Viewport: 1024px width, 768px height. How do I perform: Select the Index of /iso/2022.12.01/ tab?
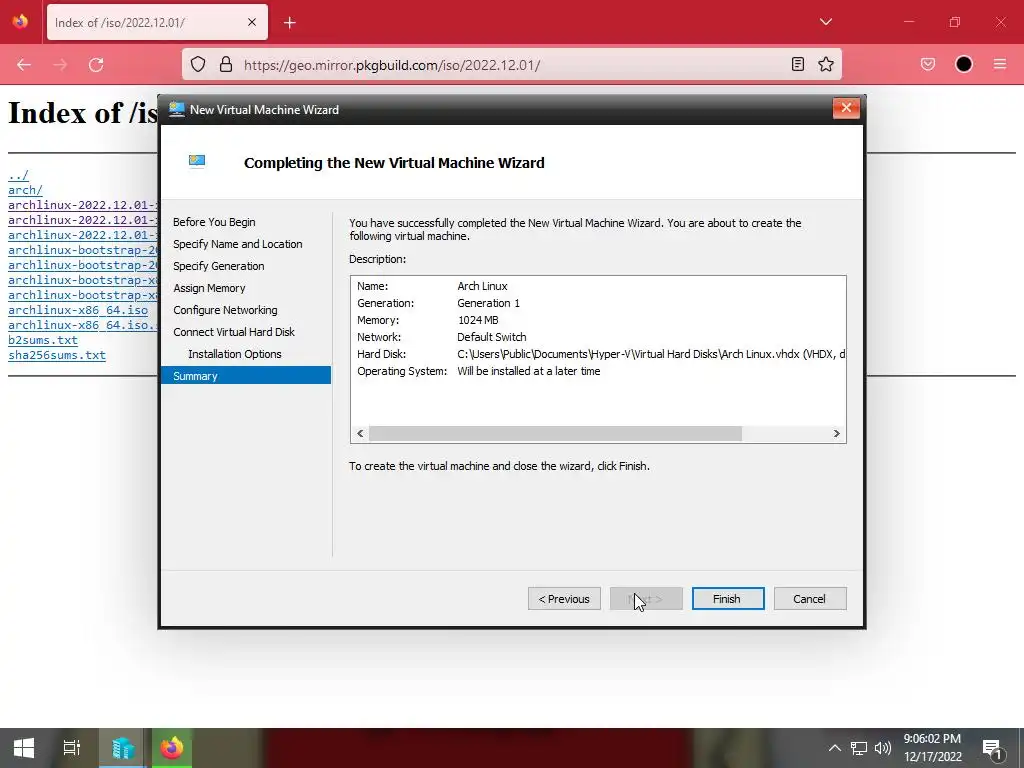pos(157,22)
